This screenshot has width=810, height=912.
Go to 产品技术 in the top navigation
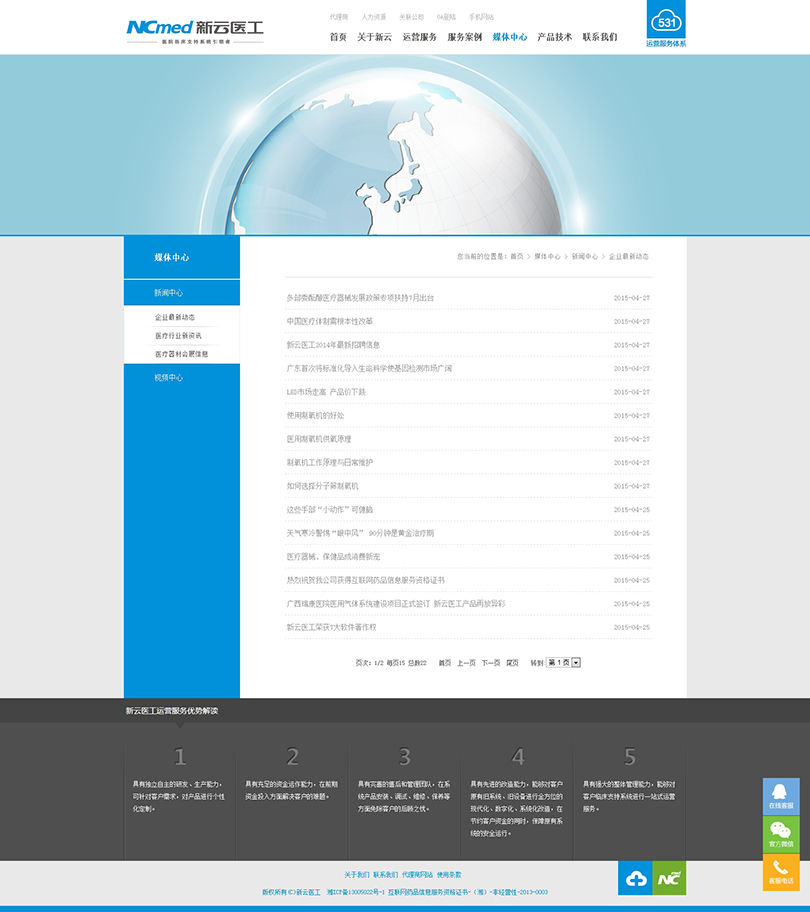coord(554,37)
